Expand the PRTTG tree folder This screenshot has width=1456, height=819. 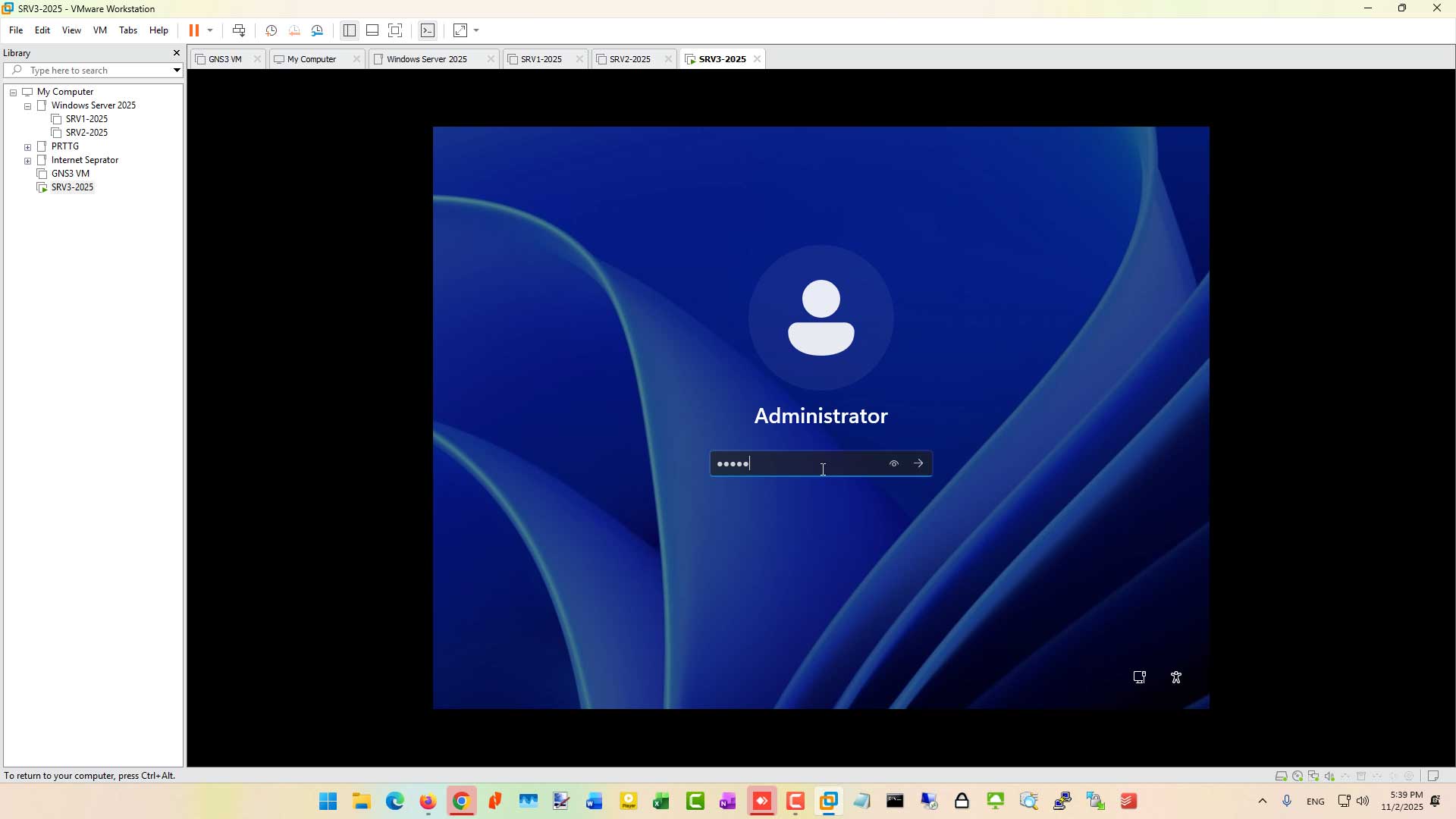[28, 147]
